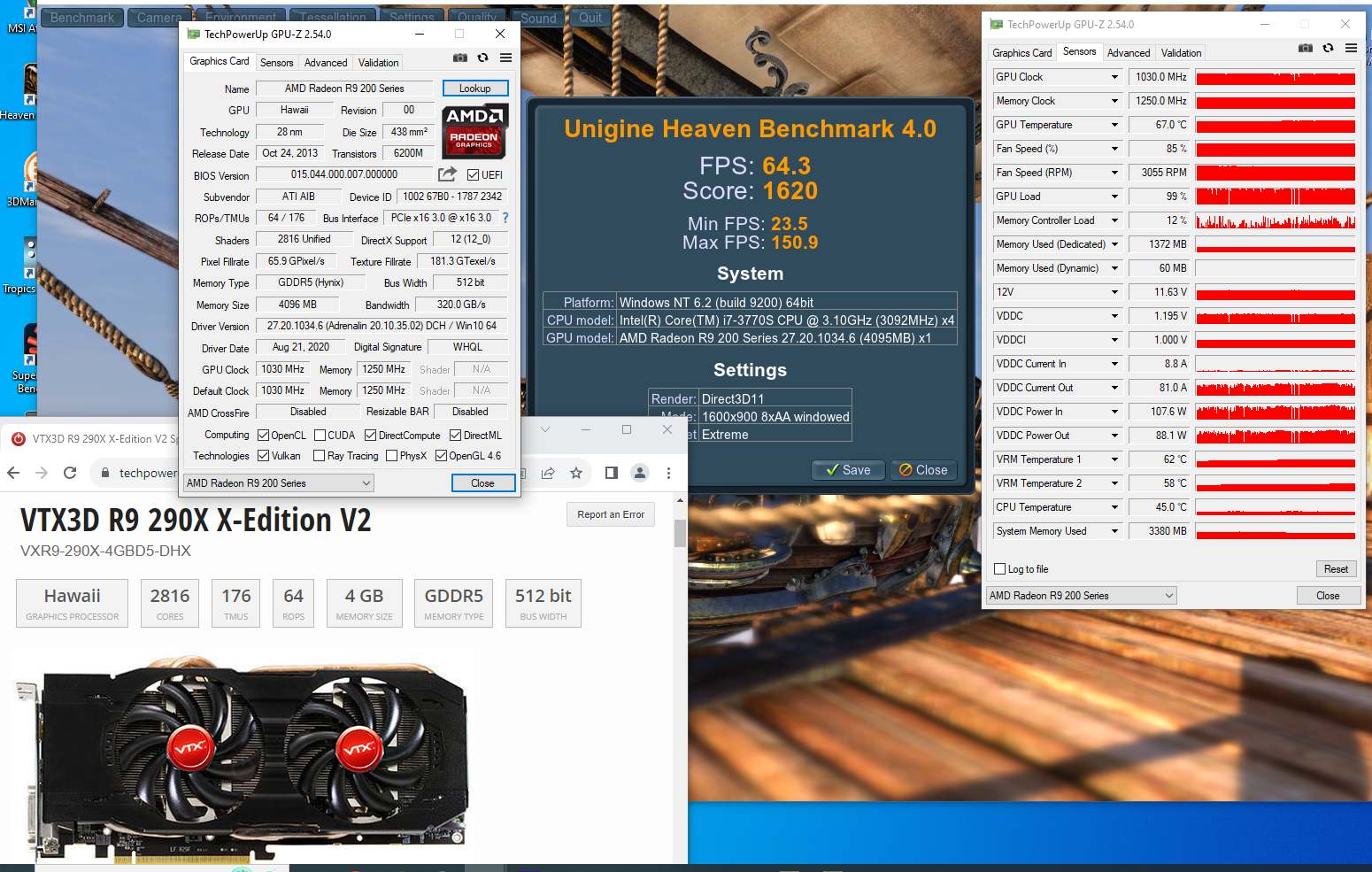Save the Heaven benchmark result
Image resolution: width=1372 pixels, height=872 pixels.
pyautogui.click(x=848, y=470)
